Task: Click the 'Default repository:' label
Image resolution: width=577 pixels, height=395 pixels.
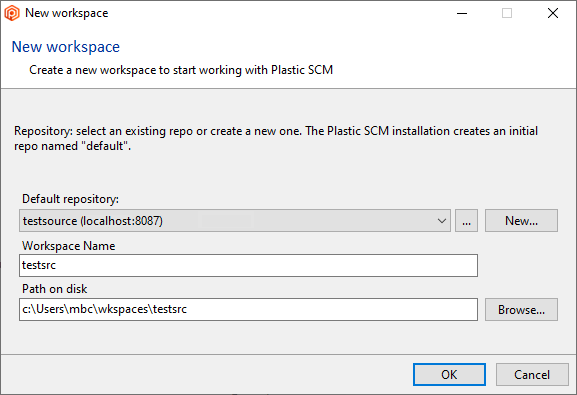Action: [70, 199]
